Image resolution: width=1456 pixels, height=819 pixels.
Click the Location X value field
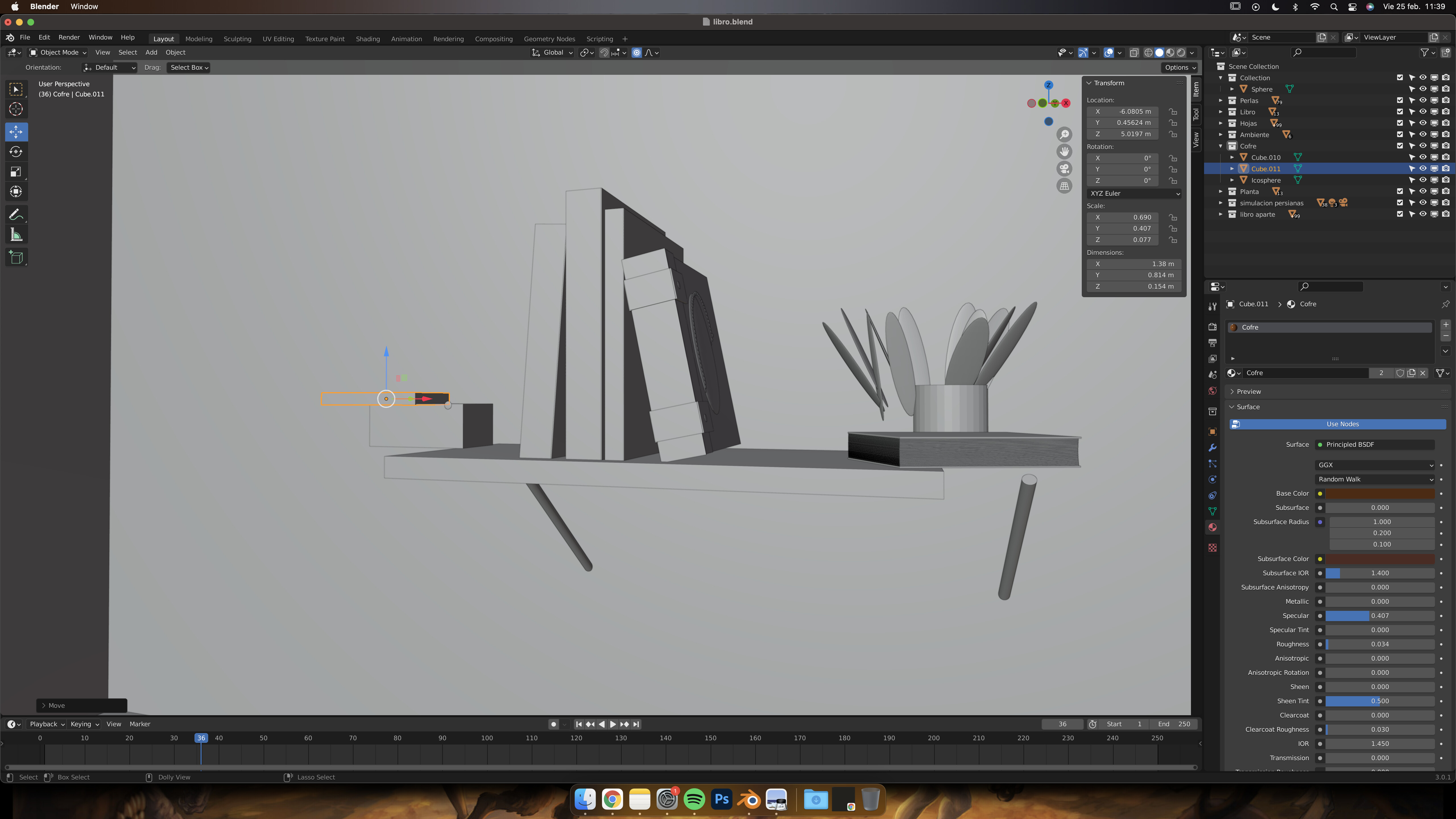click(1122, 111)
